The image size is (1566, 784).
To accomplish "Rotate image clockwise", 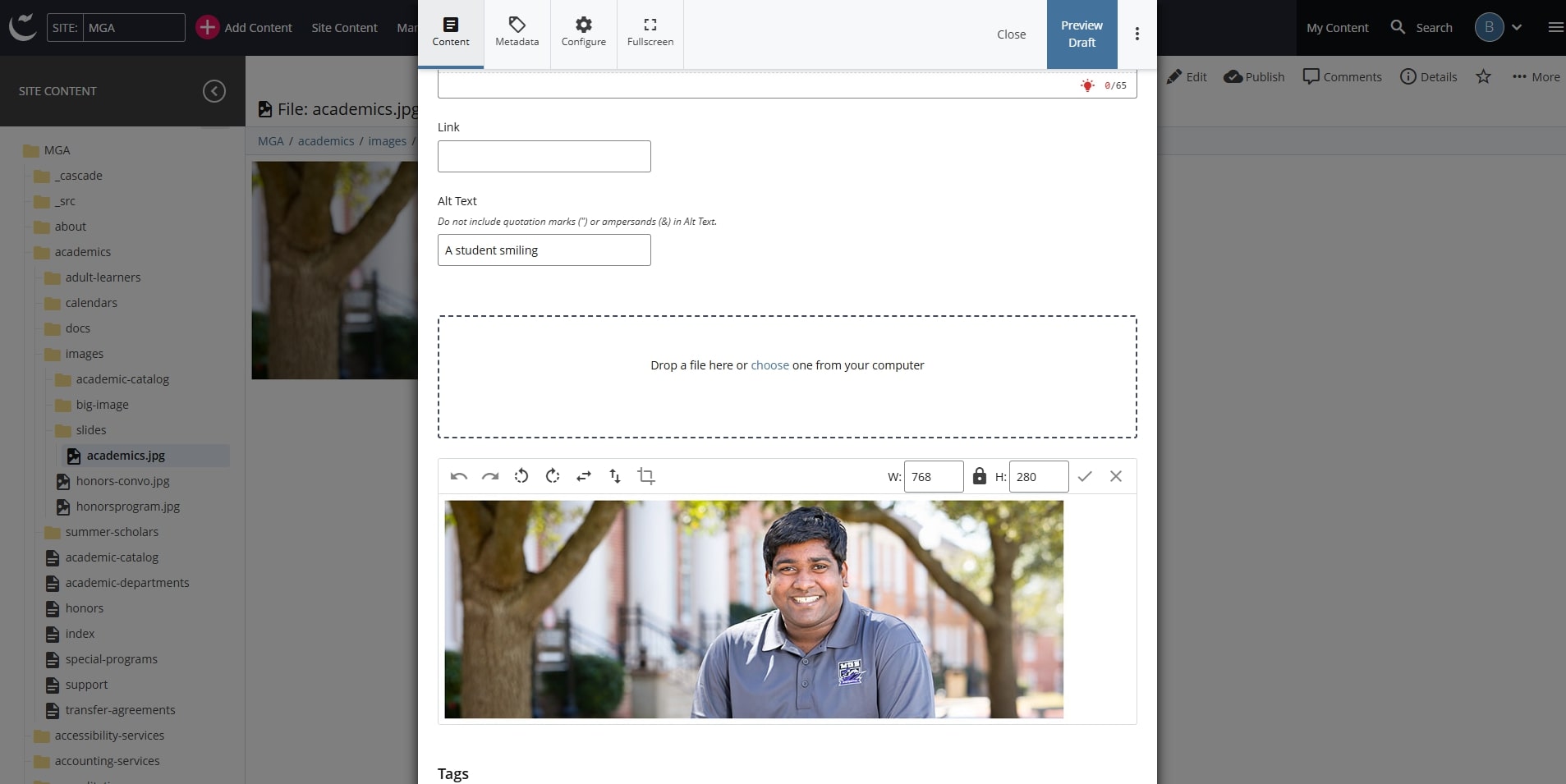I will pos(553,476).
